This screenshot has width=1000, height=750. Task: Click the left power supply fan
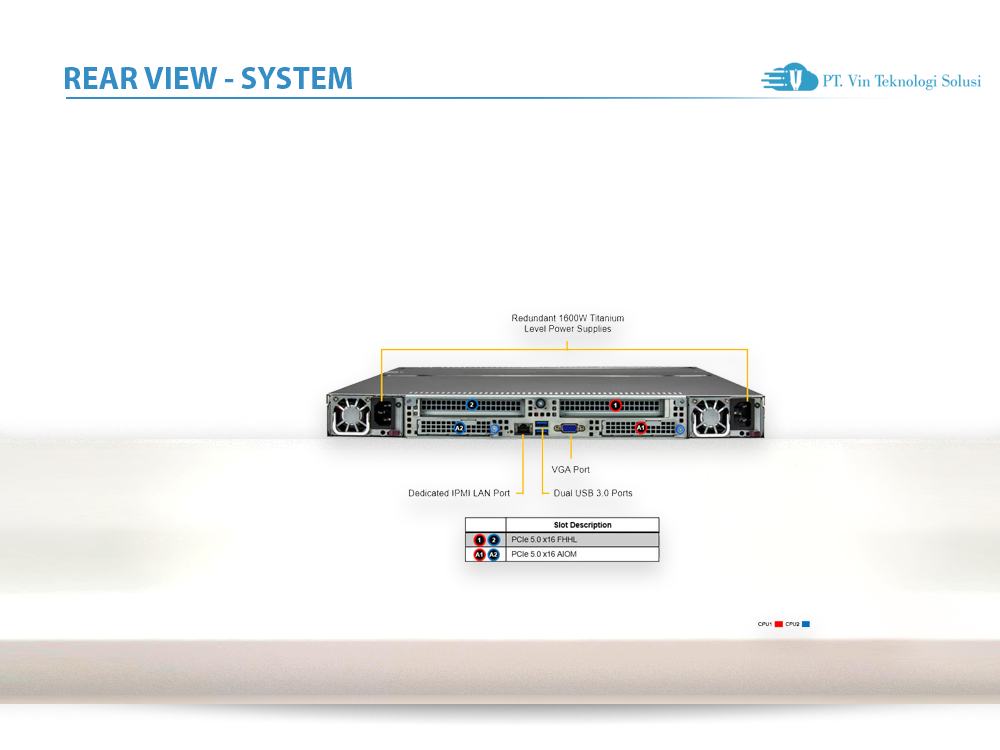pyautogui.click(x=351, y=416)
